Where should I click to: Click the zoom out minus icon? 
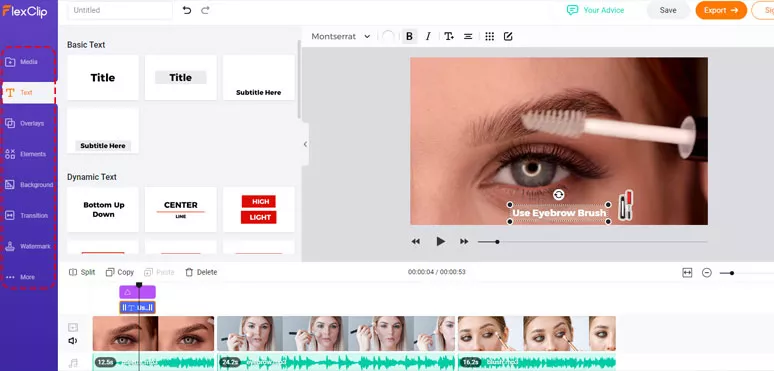707,272
